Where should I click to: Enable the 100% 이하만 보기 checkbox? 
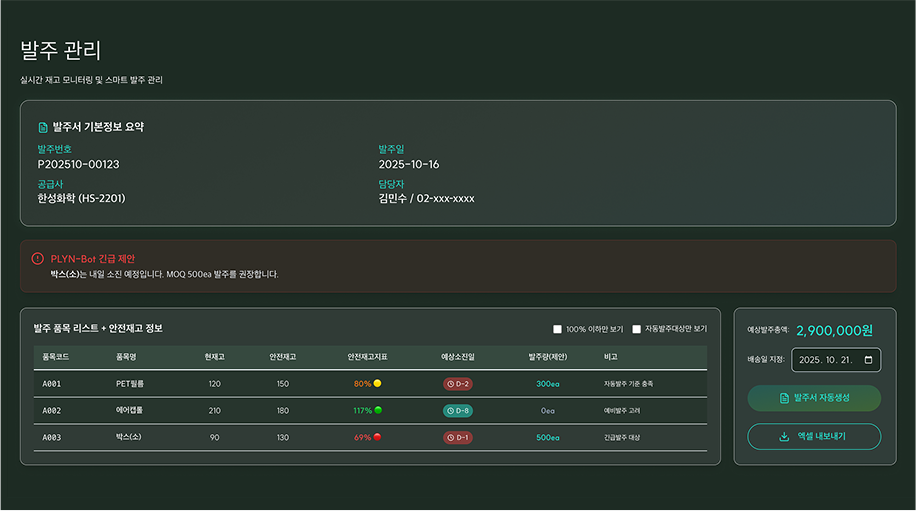tap(558, 329)
